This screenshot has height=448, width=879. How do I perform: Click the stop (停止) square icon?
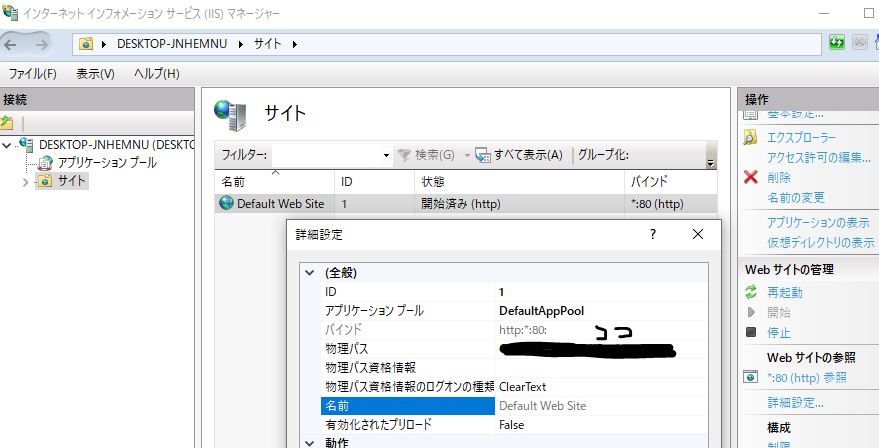coord(751,332)
